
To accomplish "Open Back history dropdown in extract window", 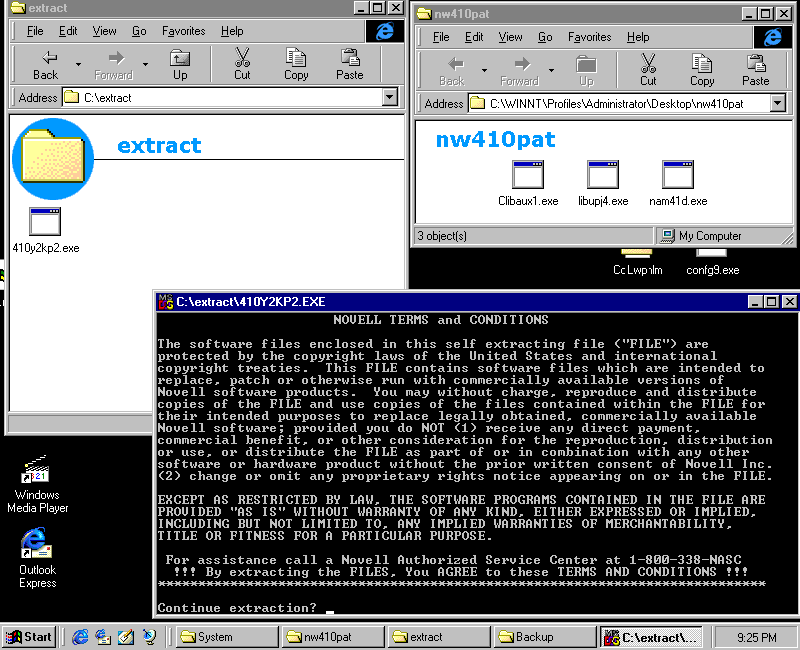I will click(78, 64).
